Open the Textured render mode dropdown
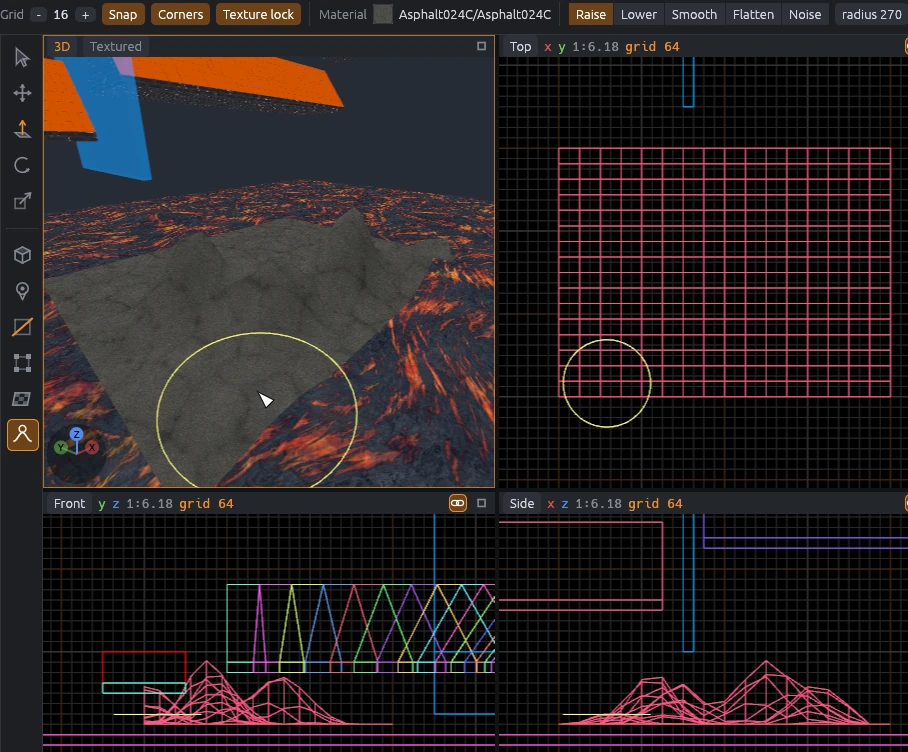The height and width of the screenshot is (752, 908). tap(115, 46)
